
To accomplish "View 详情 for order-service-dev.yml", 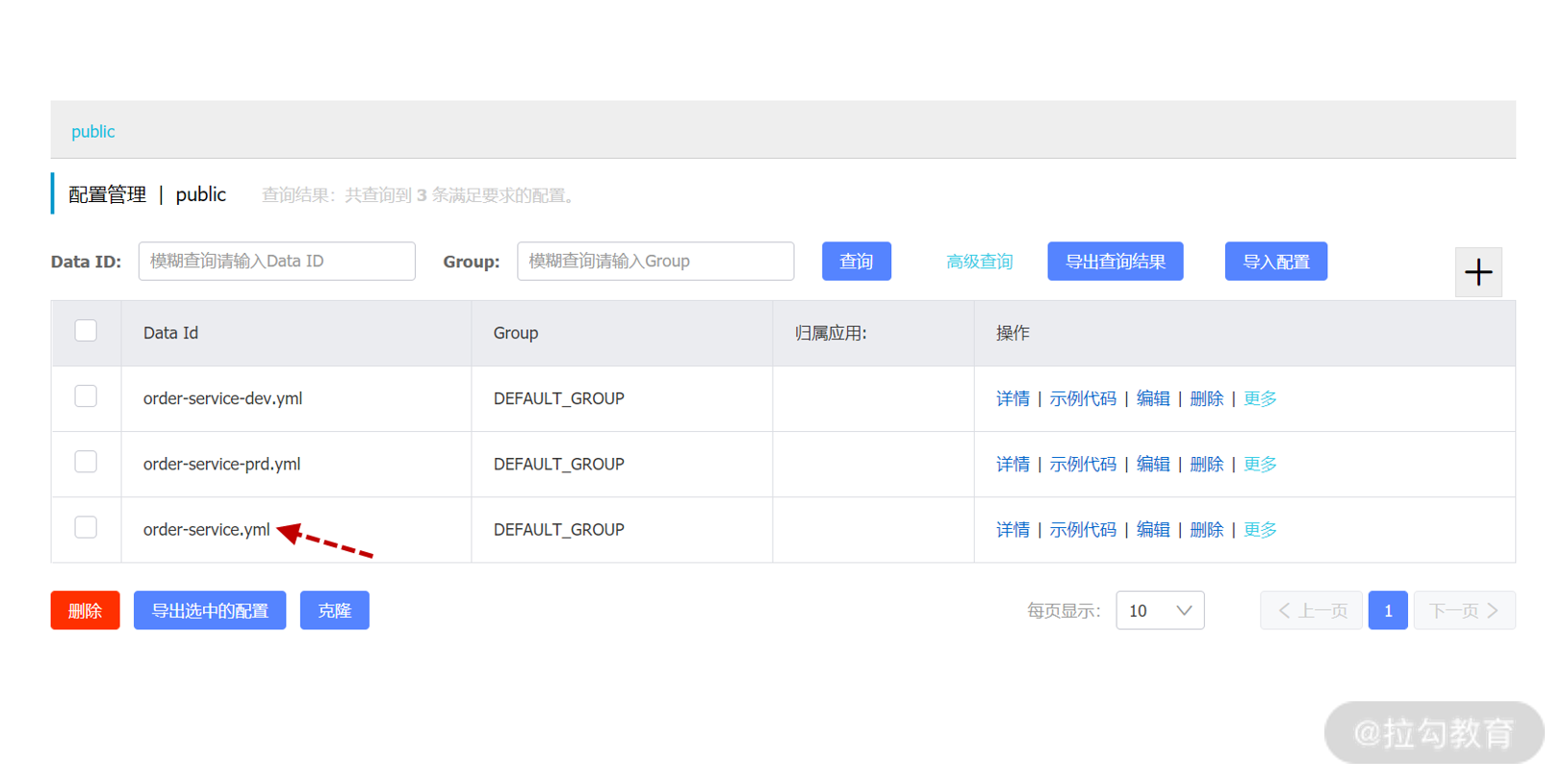I will [1013, 398].
